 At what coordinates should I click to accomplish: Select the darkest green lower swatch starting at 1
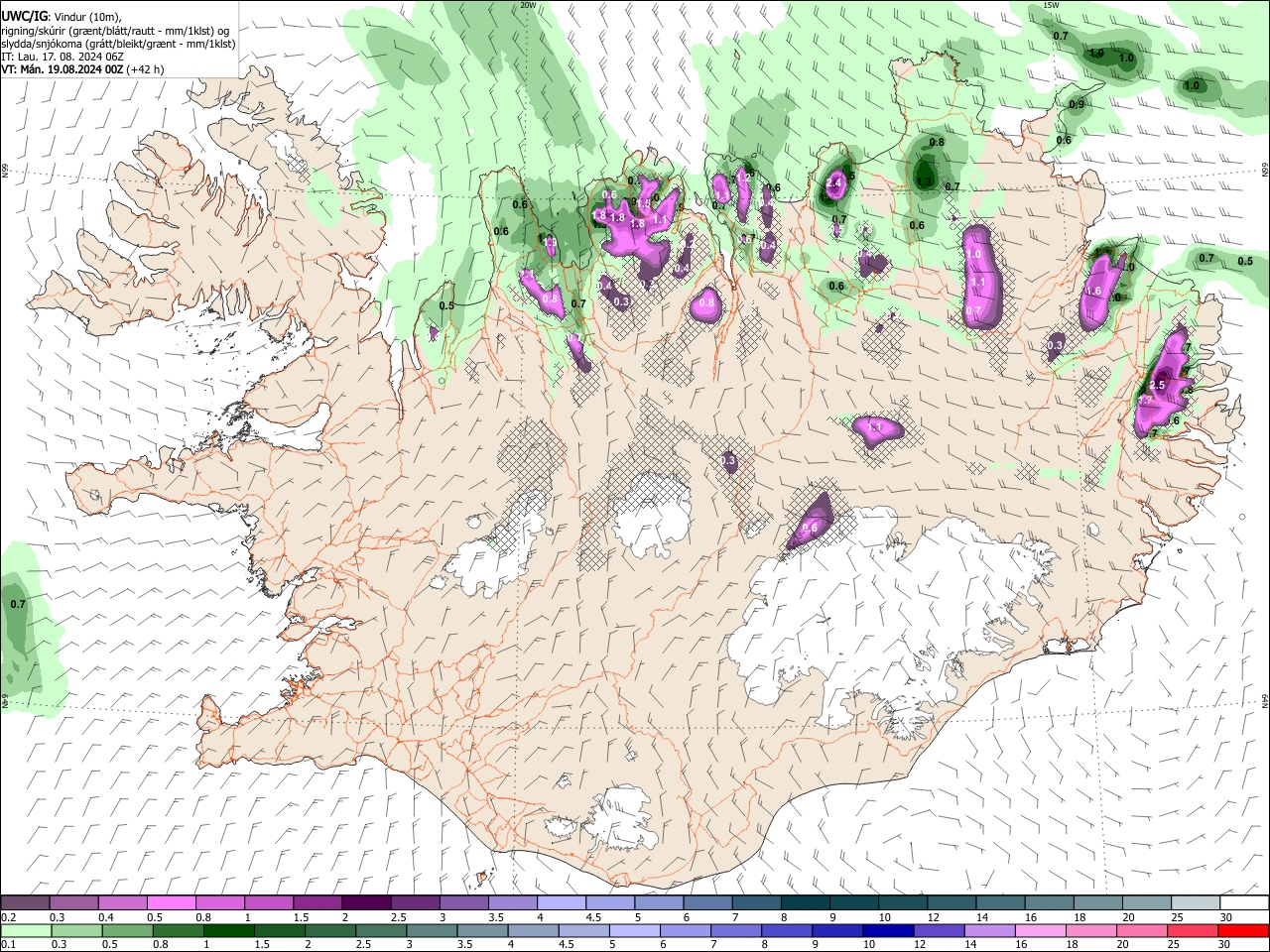click(x=228, y=931)
